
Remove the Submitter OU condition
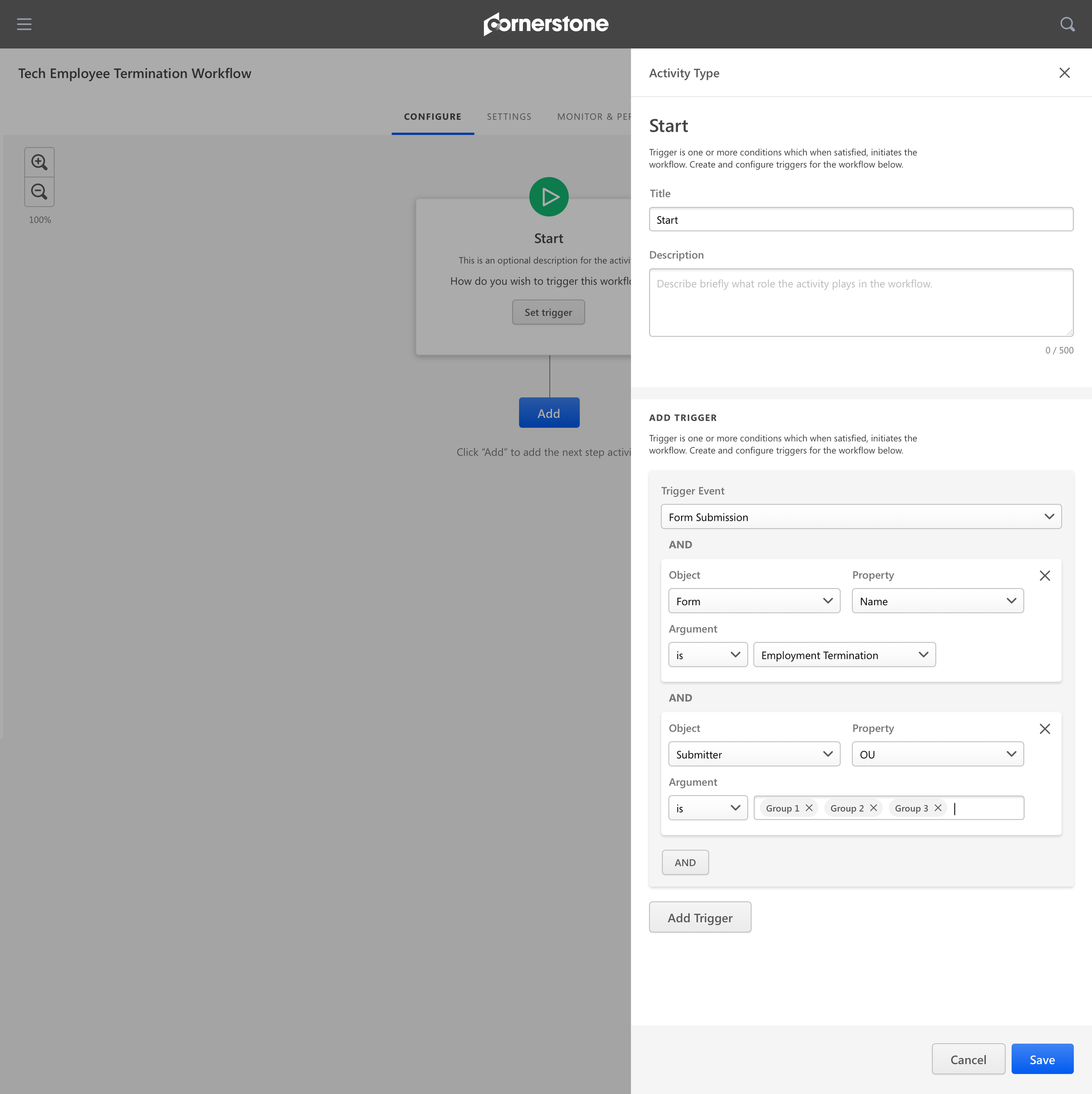pyautogui.click(x=1044, y=729)
